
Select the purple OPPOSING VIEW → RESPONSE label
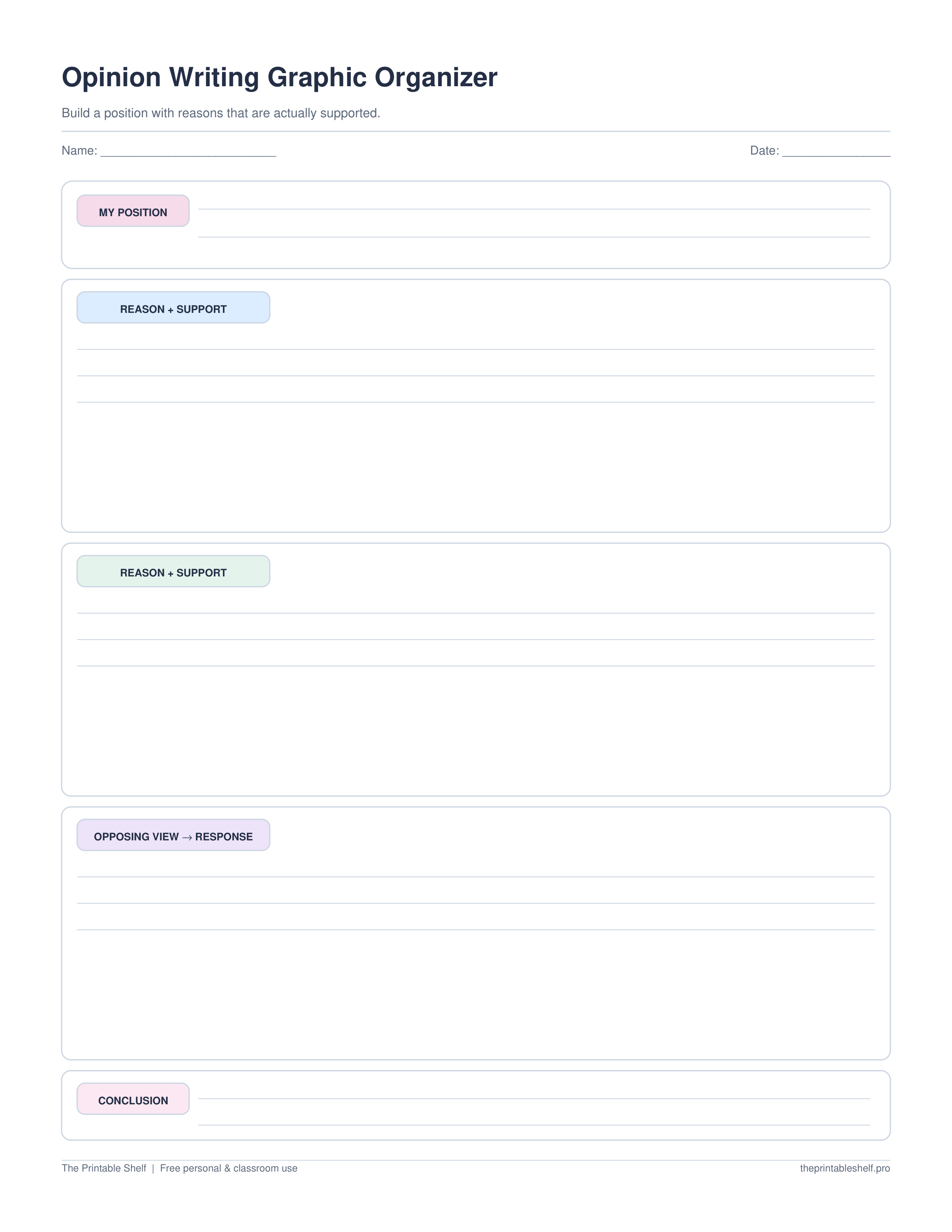click(173, 835)
